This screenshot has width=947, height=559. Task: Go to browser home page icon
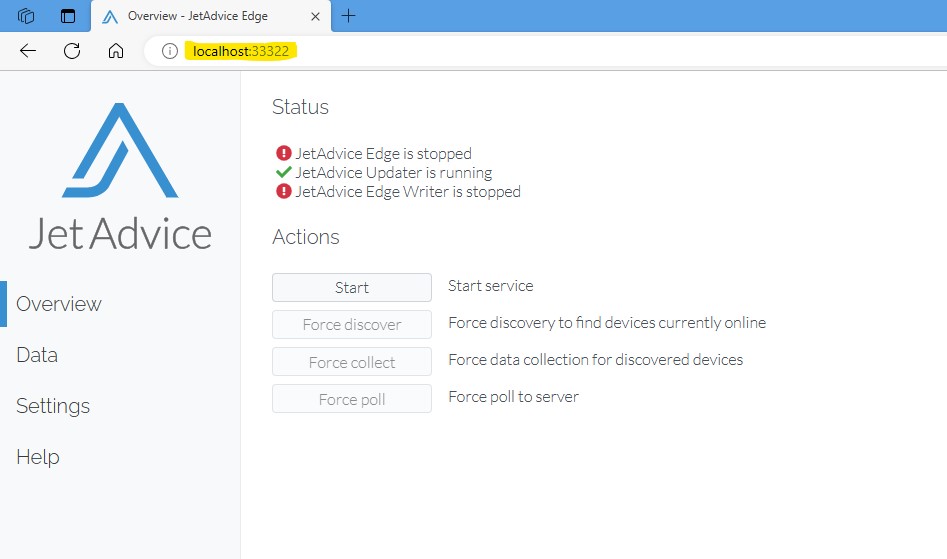tap(116, 51)
